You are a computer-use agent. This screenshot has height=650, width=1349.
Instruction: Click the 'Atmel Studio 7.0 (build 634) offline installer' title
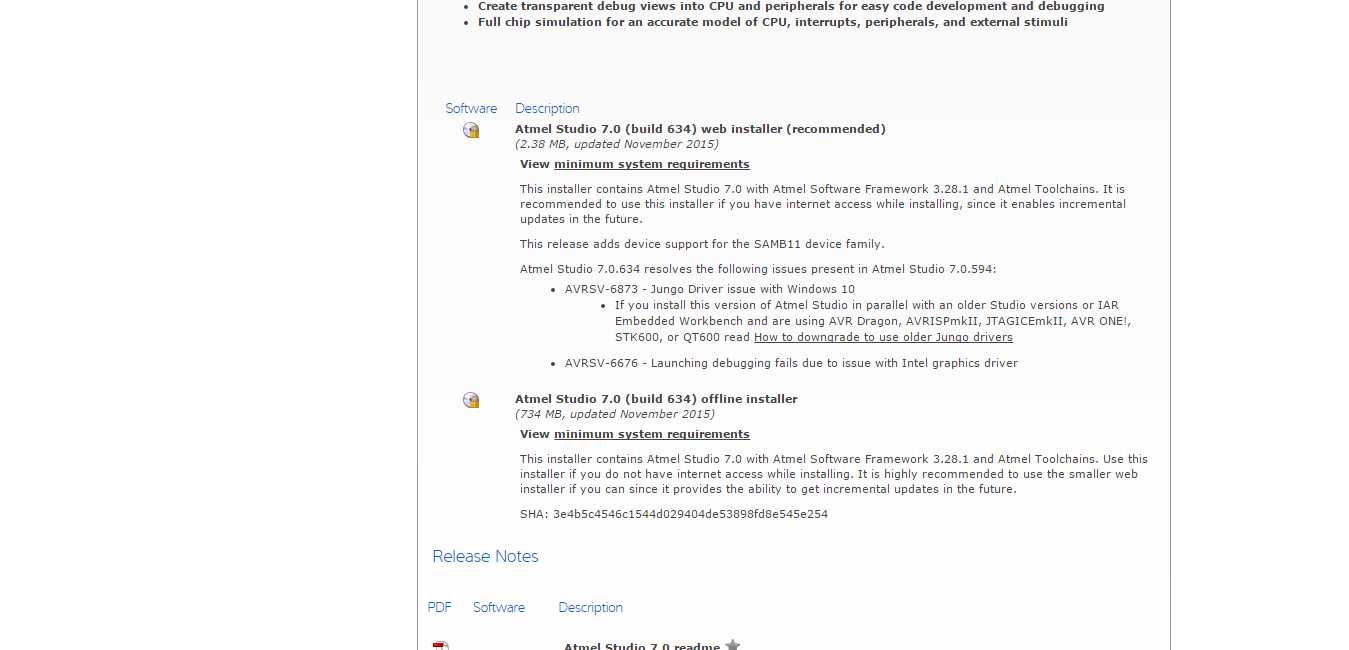[656, 398]
